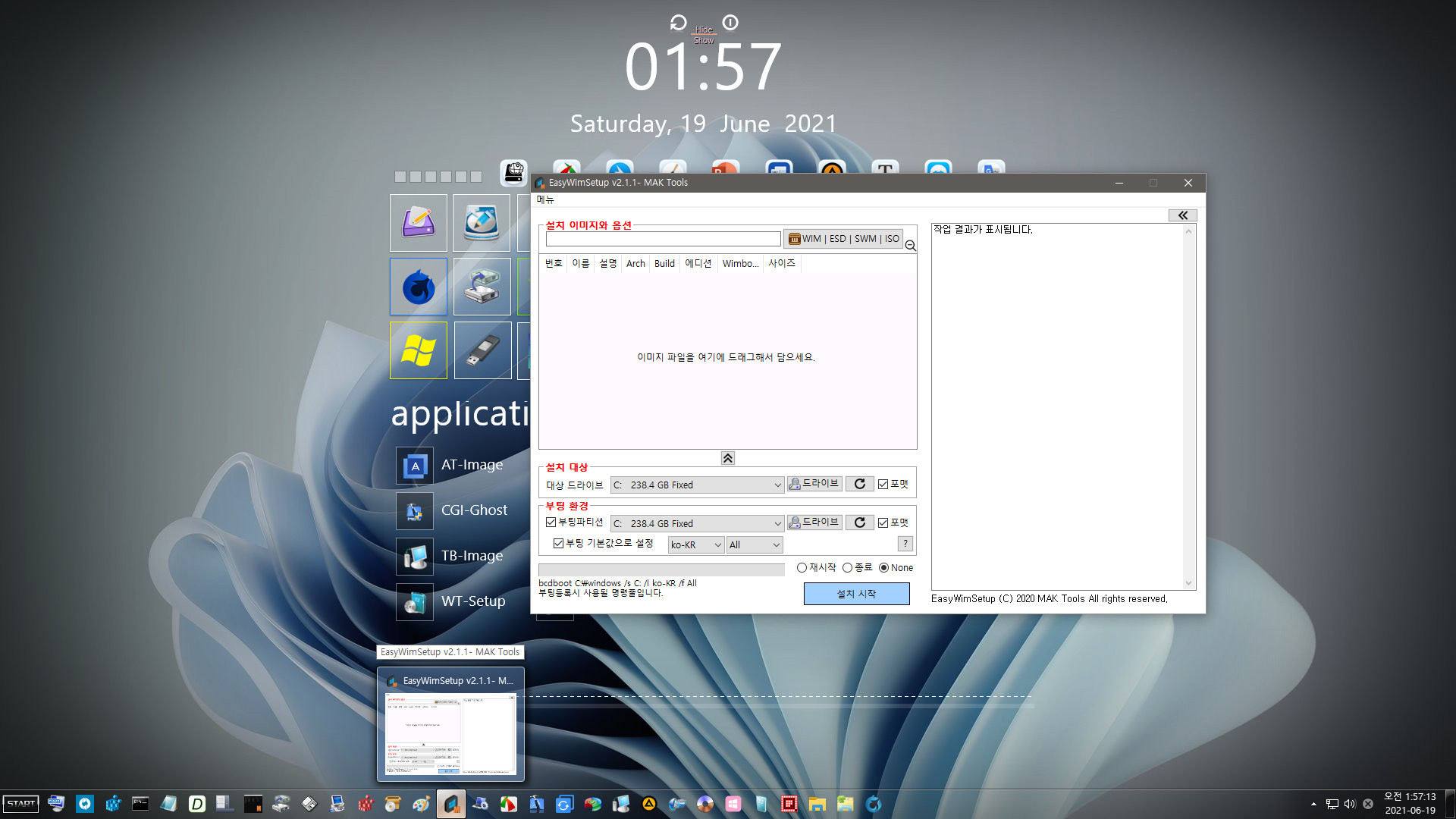Viewport: 1456px width, 819px height.
Task: Open the 대상 드라이브 target drive dropdown
Action: tap(697, 485)
